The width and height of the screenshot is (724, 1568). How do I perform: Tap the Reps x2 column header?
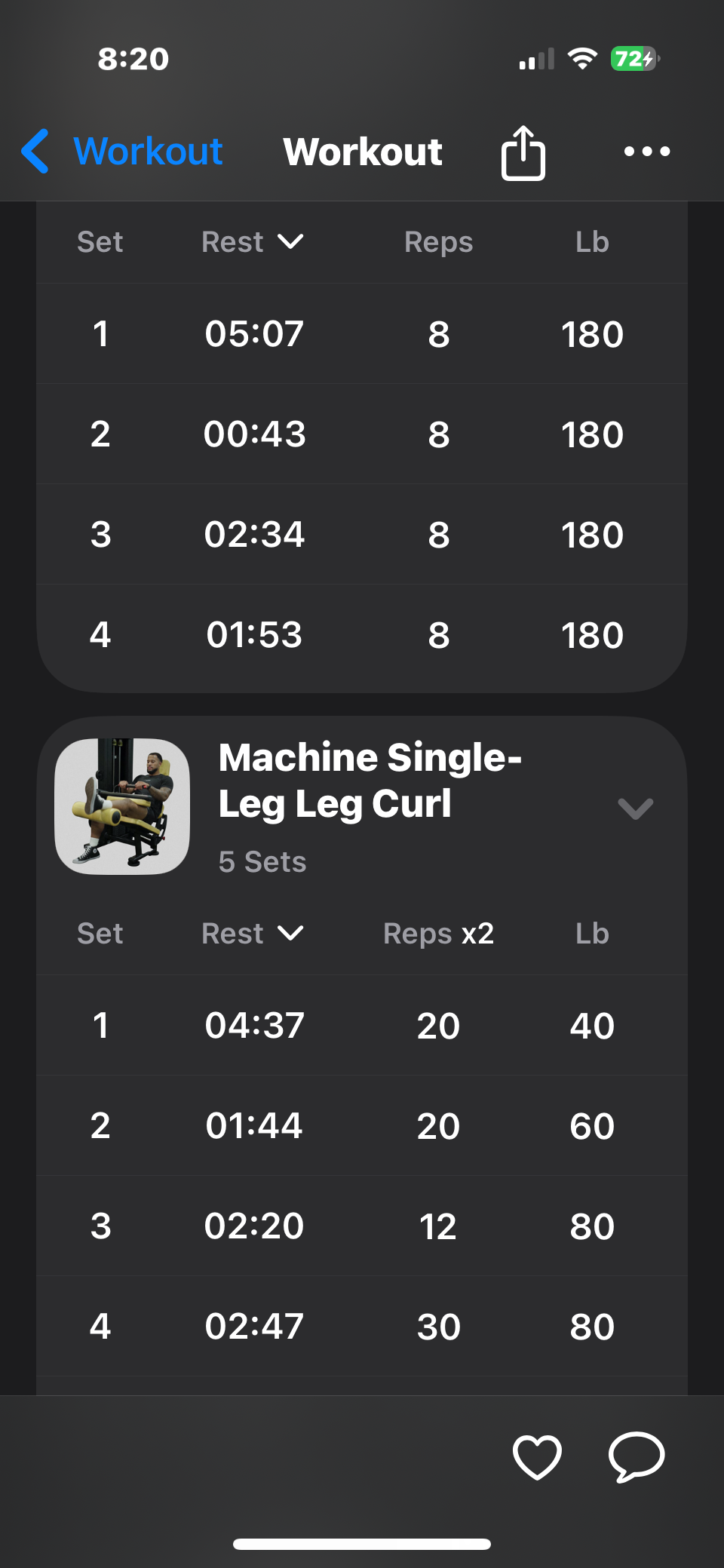pos(438,934)
